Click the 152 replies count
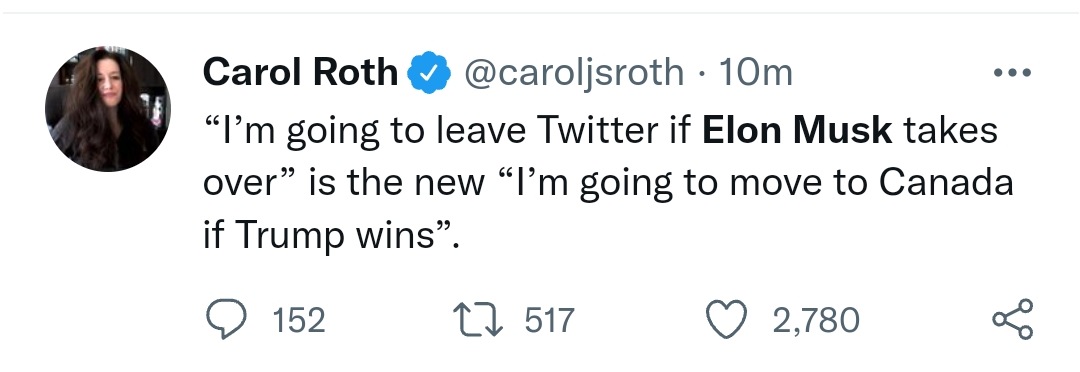 [x=298, y=320]
